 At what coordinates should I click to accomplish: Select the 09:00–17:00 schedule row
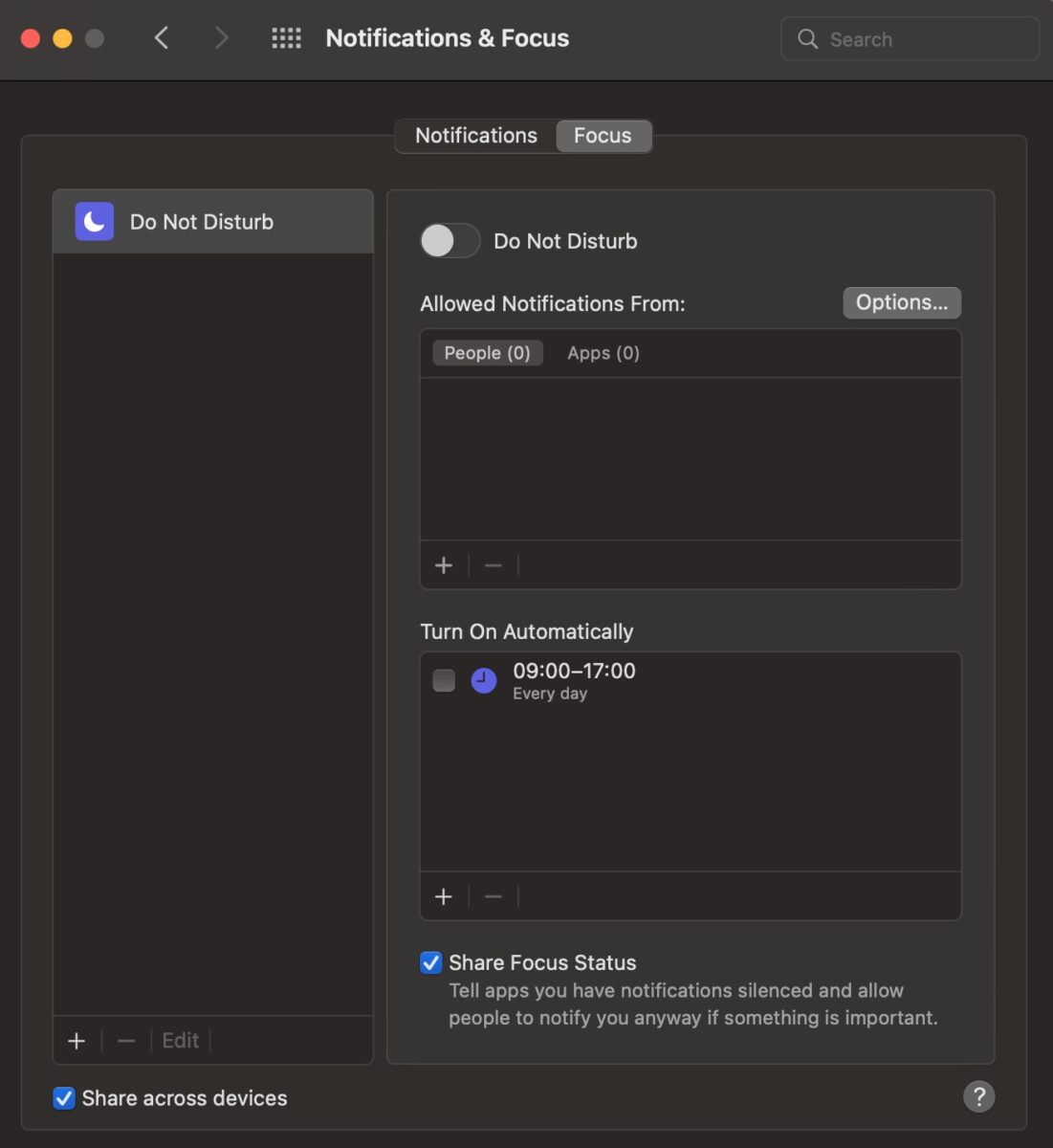pyautogui.click(x=690, y=681)
